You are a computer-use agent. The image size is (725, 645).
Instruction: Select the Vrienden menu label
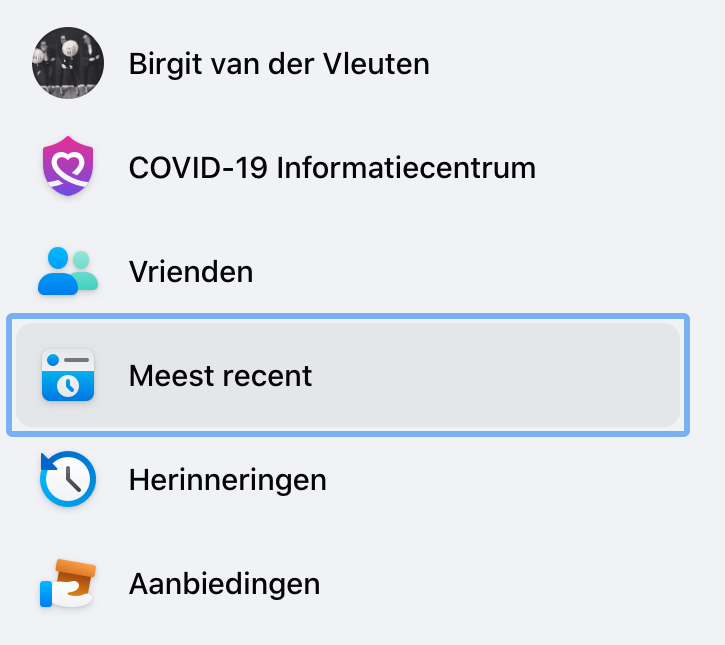point(191,271)
